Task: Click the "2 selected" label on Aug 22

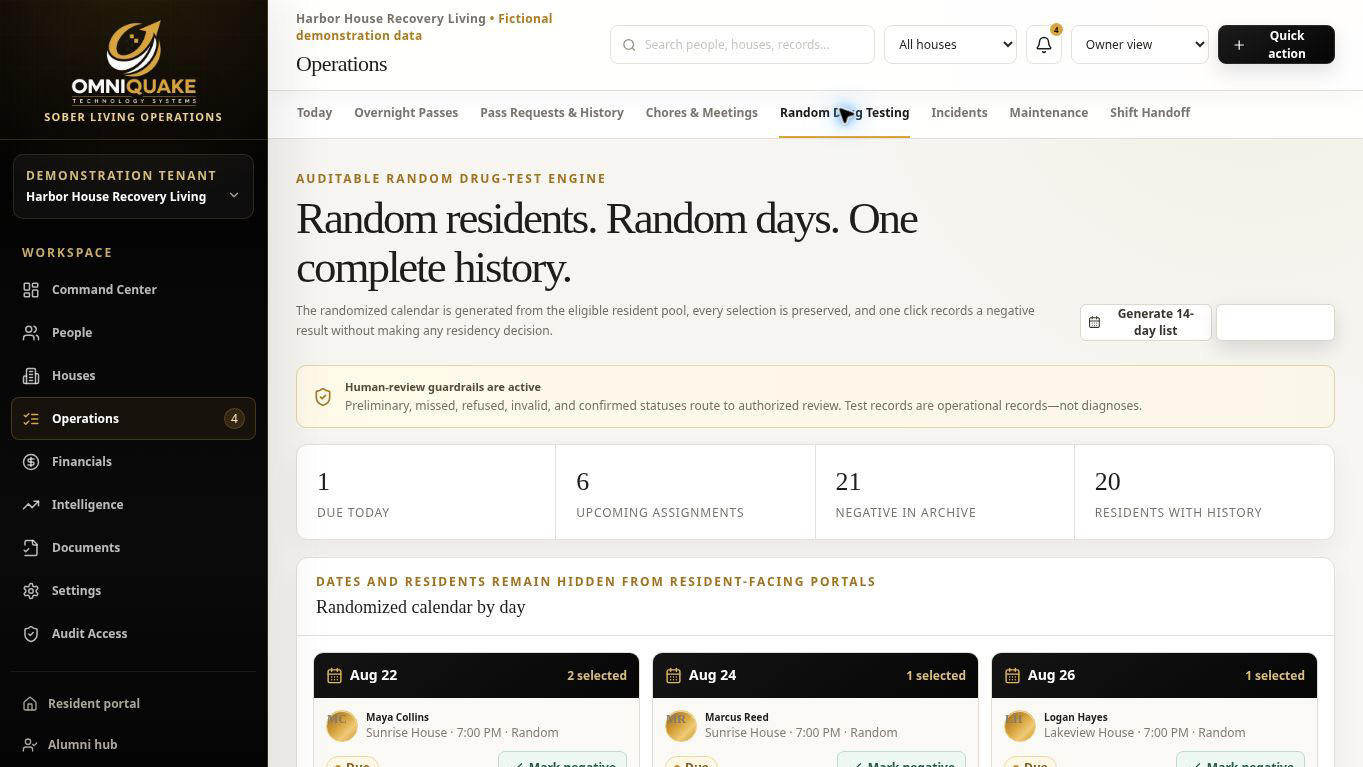Action: (597, 676)
